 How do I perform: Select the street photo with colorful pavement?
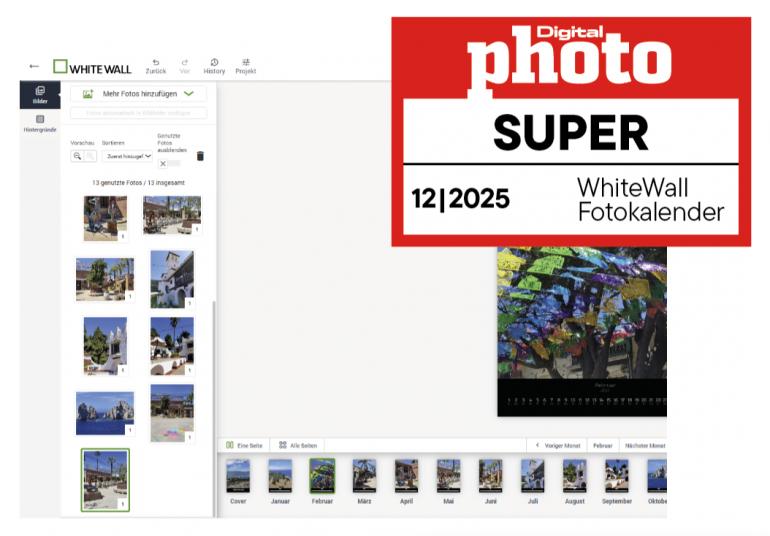pos(172,413)
